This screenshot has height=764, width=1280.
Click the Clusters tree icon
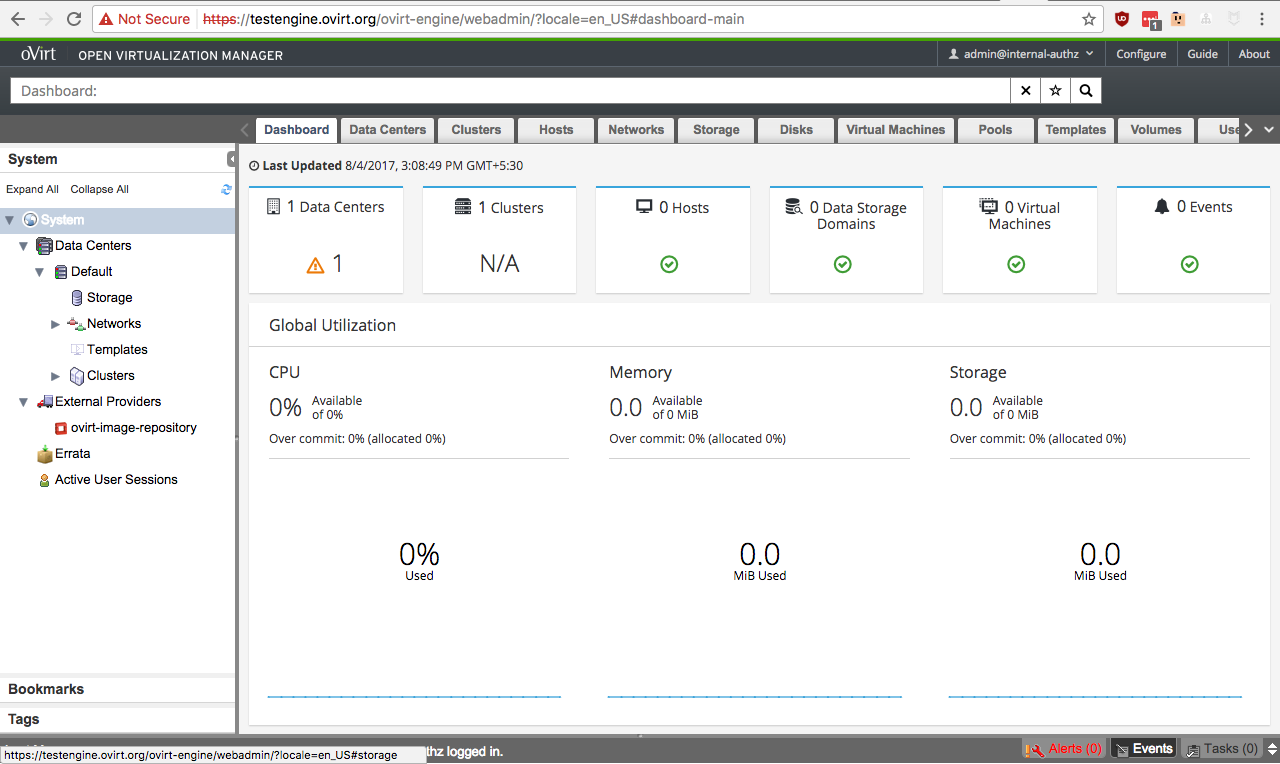[x=77, y=375]
